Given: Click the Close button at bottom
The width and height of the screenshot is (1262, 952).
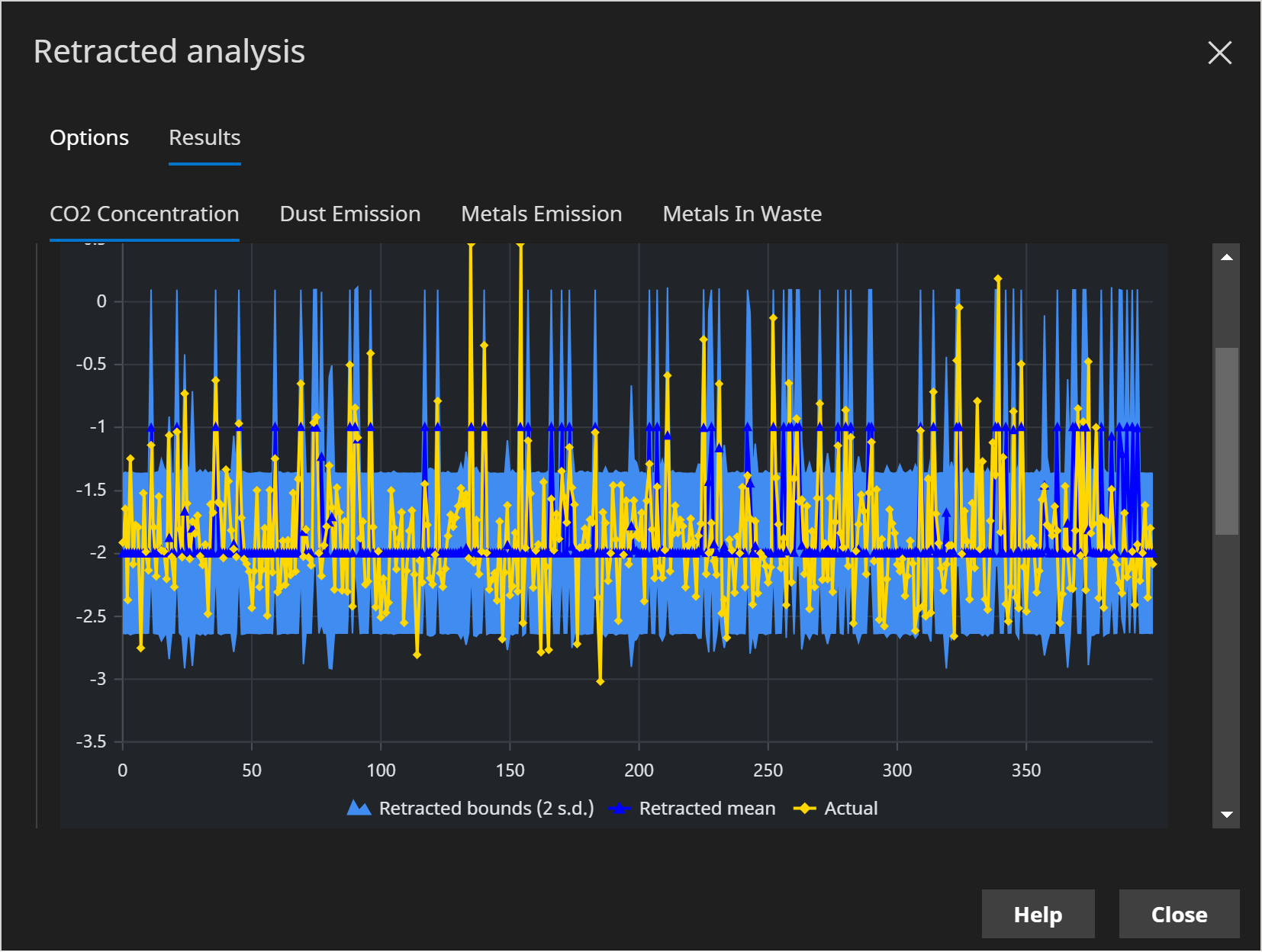Looking at the screenshot, I should coord(1179,914).
